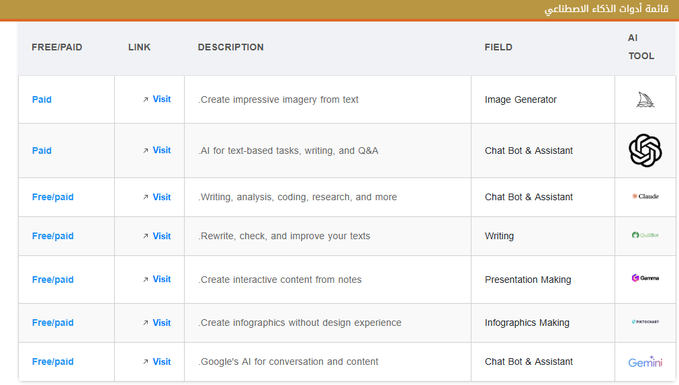Click Free/paid label in Infographics Making row

pos(53,323)
